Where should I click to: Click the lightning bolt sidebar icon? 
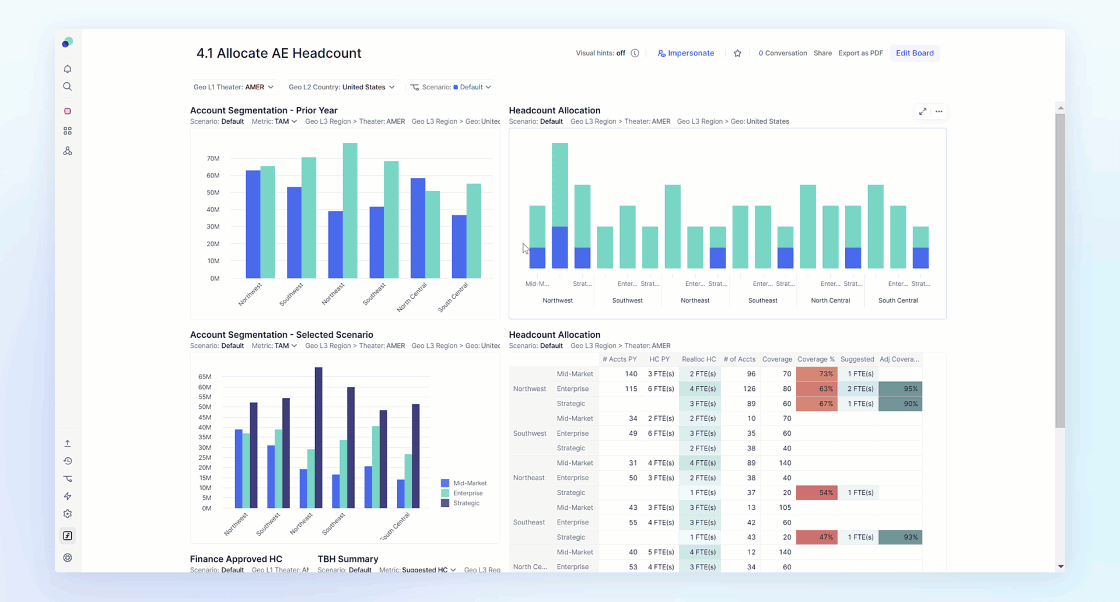coord(67,496)
